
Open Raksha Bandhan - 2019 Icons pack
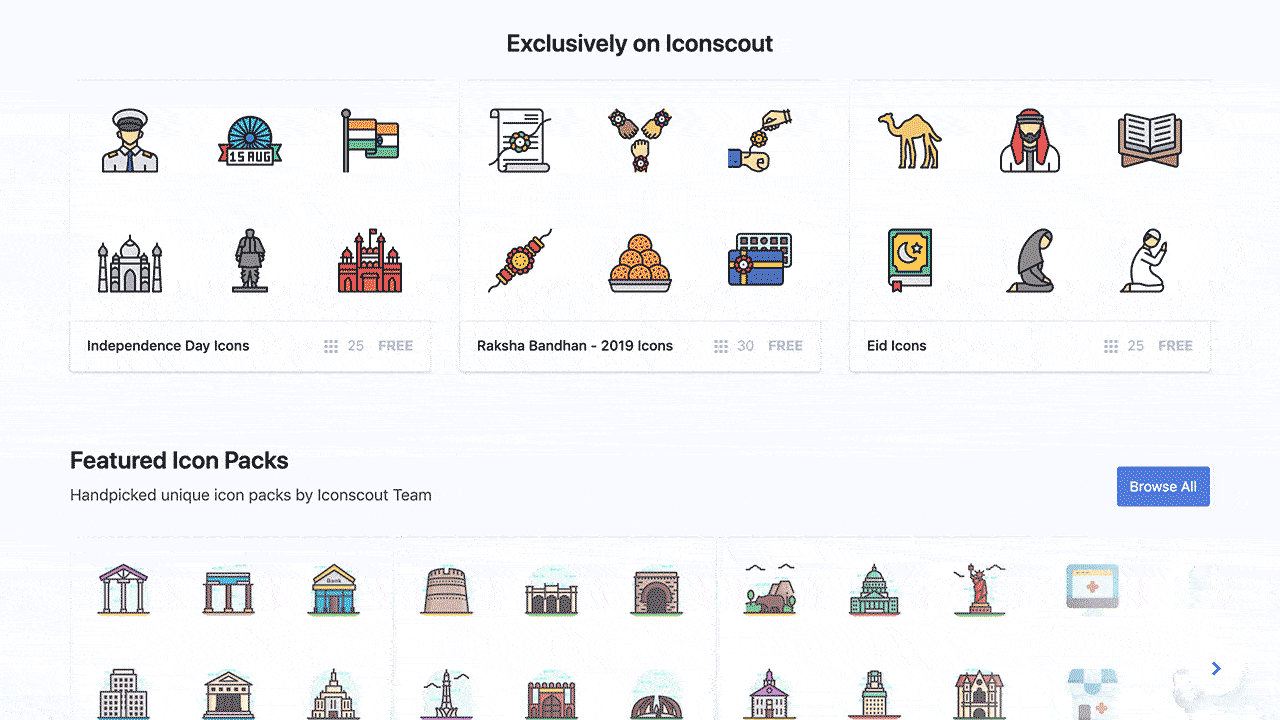tap(575, 346)
